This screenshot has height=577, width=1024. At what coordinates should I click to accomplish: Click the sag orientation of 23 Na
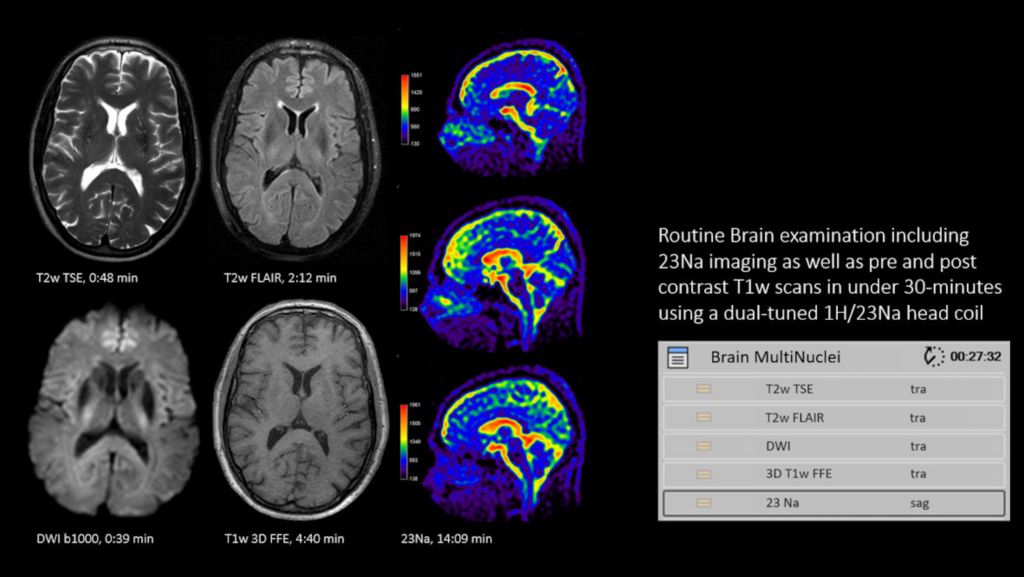pos(919,503)
